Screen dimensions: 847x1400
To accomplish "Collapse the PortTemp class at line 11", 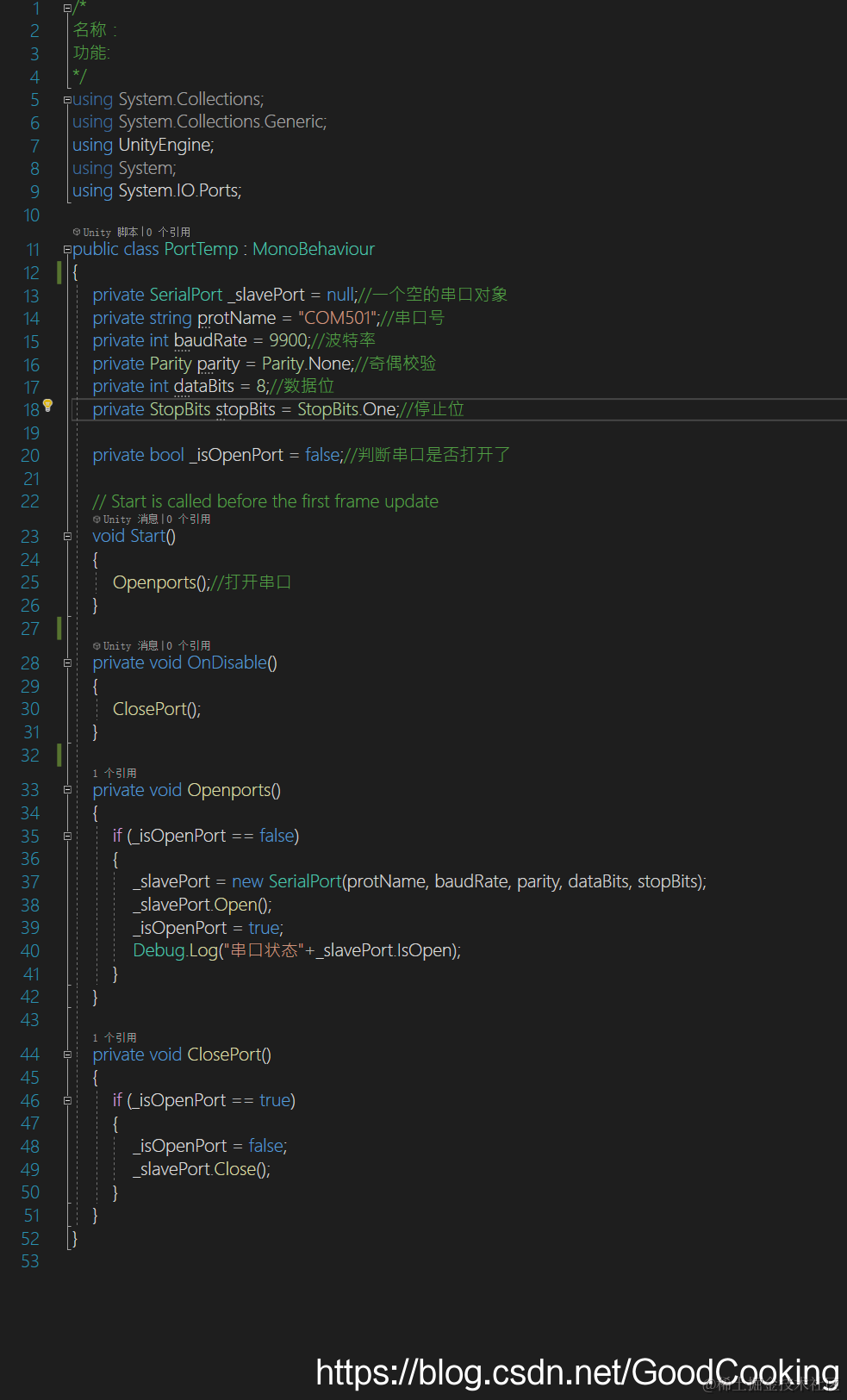I will (x=67, y=250).
